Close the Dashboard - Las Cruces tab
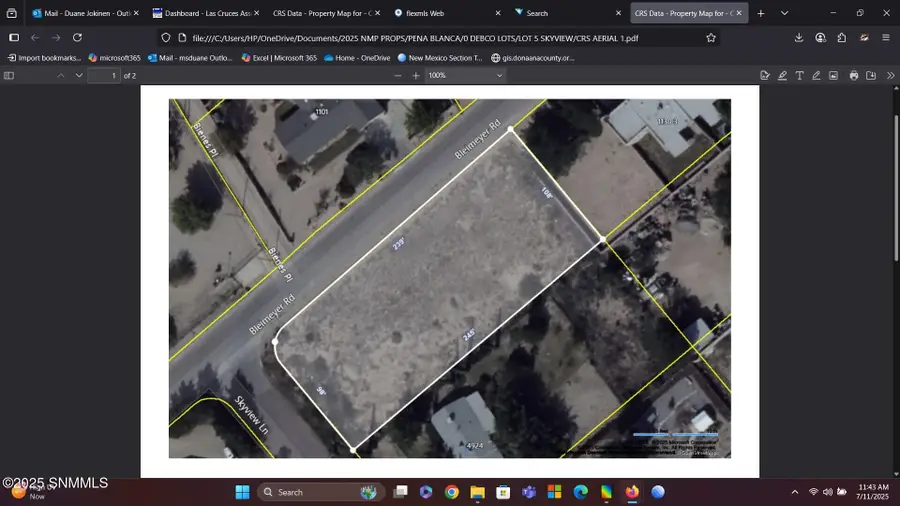This screenshot has height=506, width=900. point(257,13)
